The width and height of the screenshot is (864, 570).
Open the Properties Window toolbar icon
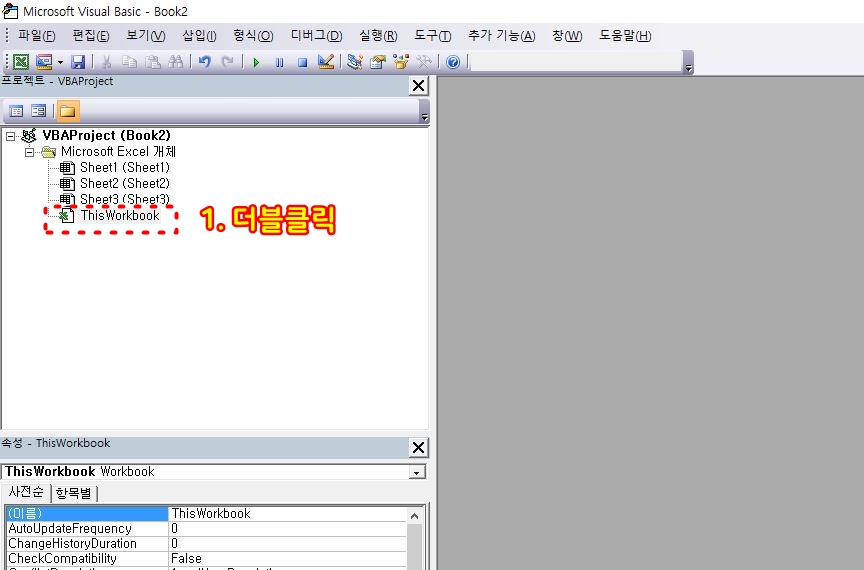[x=378, y=62]
